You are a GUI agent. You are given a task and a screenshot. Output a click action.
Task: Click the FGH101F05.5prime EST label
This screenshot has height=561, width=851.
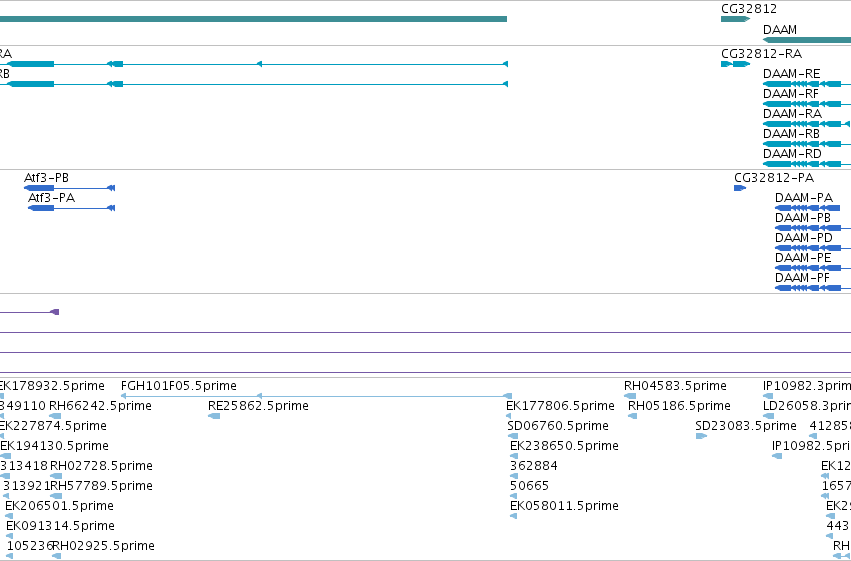coord(179,386)
